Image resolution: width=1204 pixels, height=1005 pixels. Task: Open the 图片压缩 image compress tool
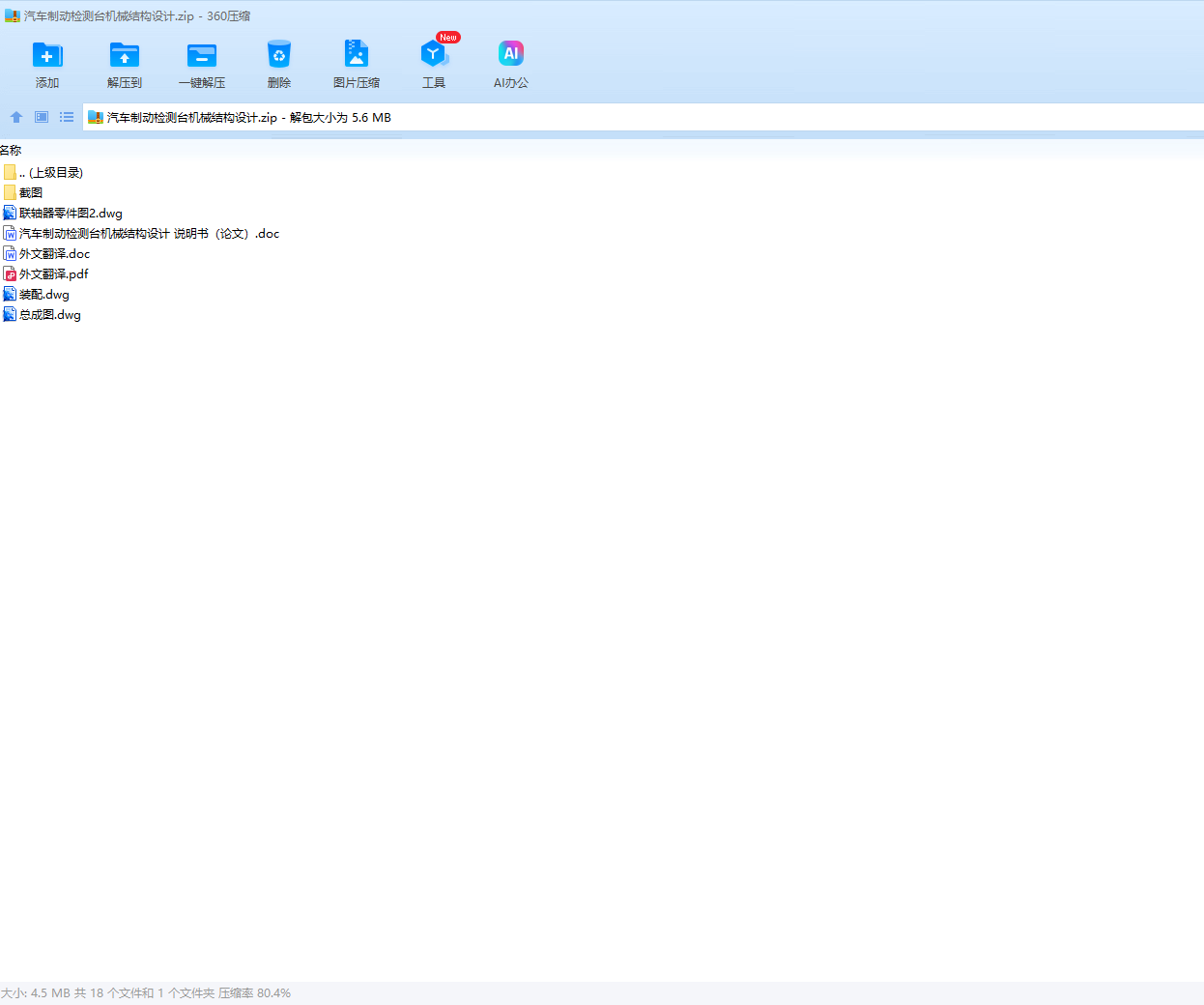(x=357, y=55)
